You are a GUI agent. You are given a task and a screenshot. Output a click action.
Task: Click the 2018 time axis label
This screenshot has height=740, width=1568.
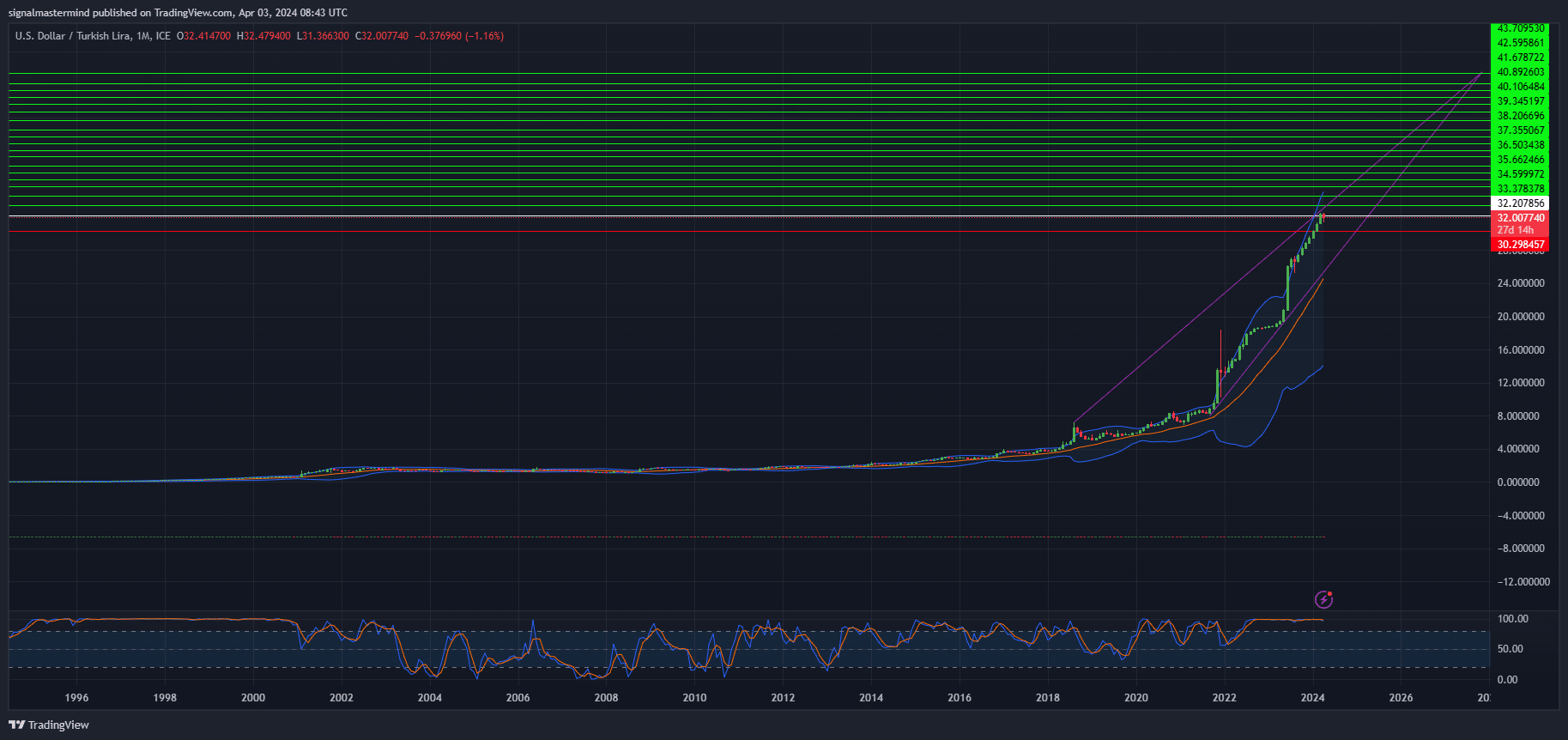[1048, 698]
